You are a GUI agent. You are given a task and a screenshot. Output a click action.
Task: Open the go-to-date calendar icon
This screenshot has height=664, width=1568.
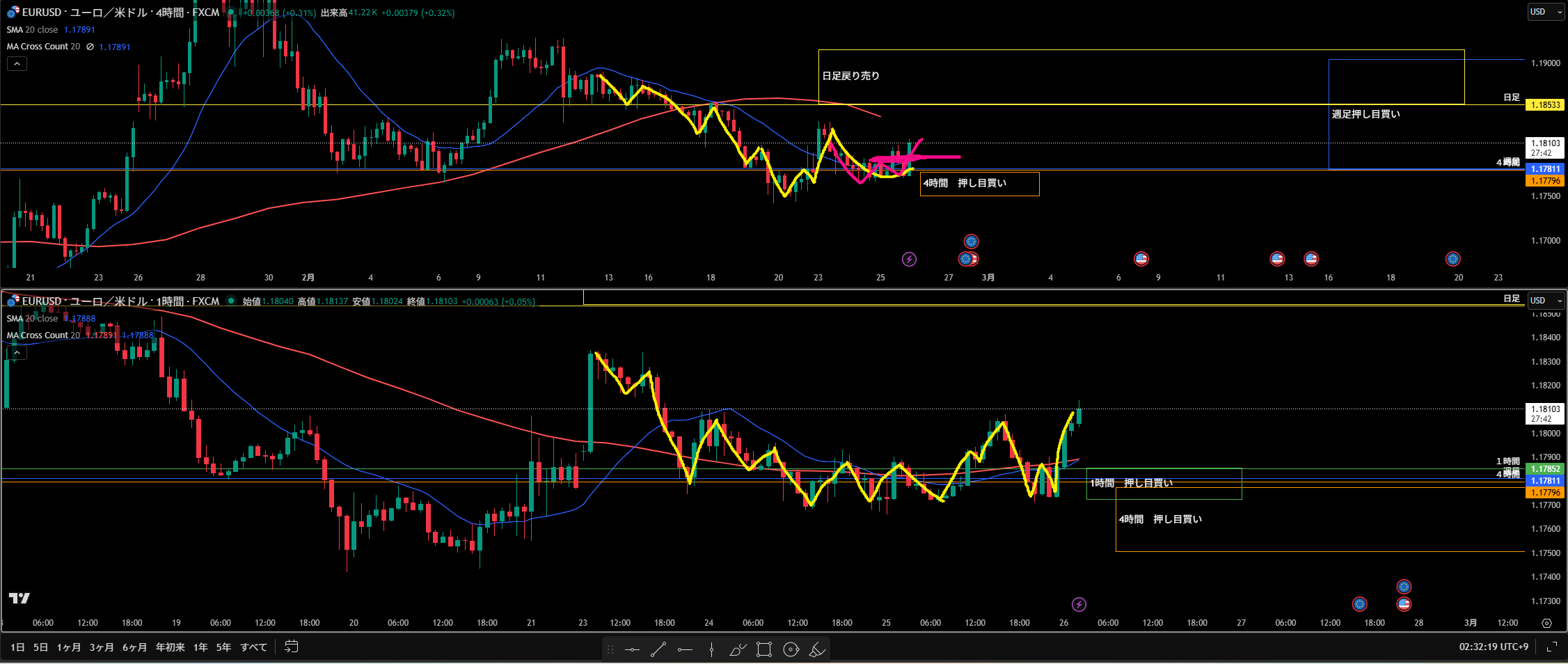(292, 647)
